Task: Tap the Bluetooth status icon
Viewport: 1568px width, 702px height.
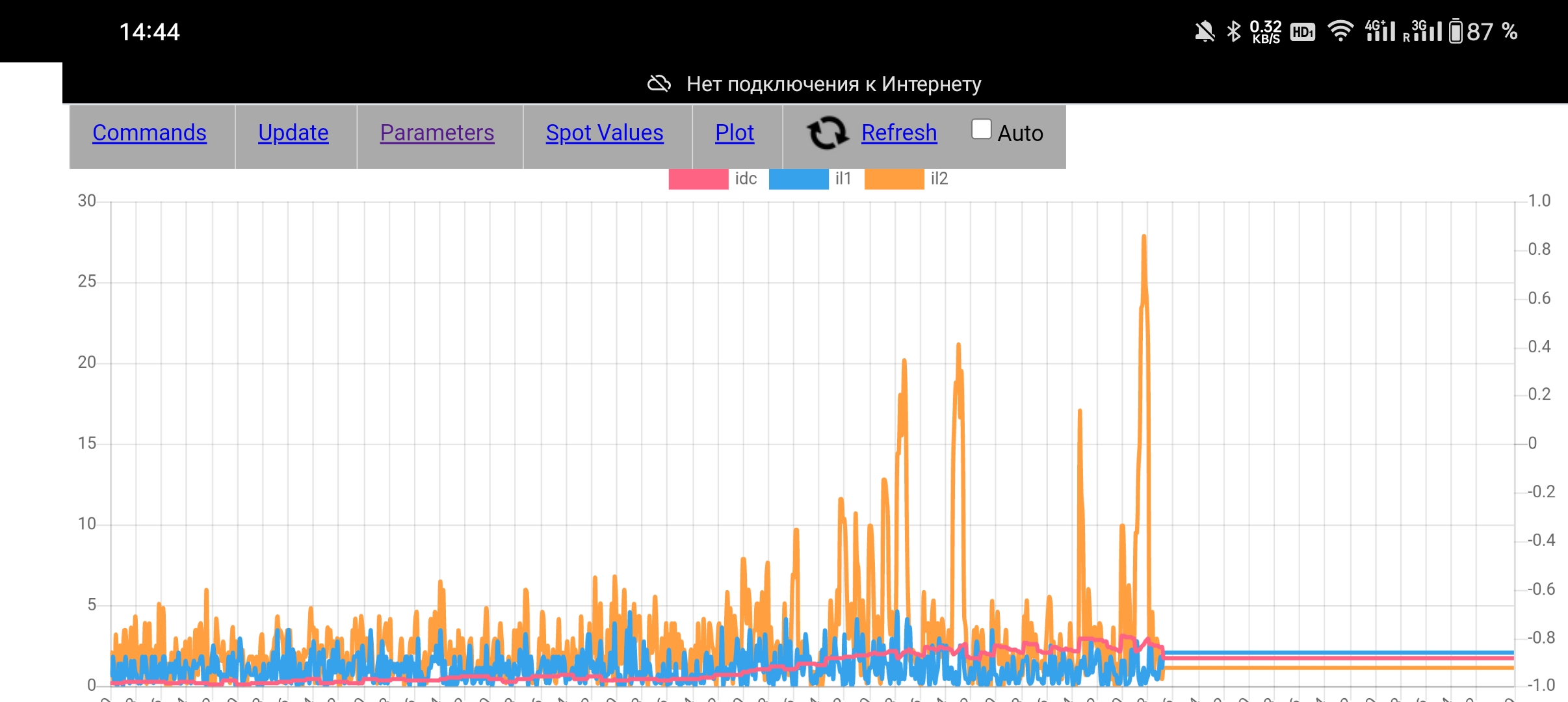Action: tap(1233, 31)
